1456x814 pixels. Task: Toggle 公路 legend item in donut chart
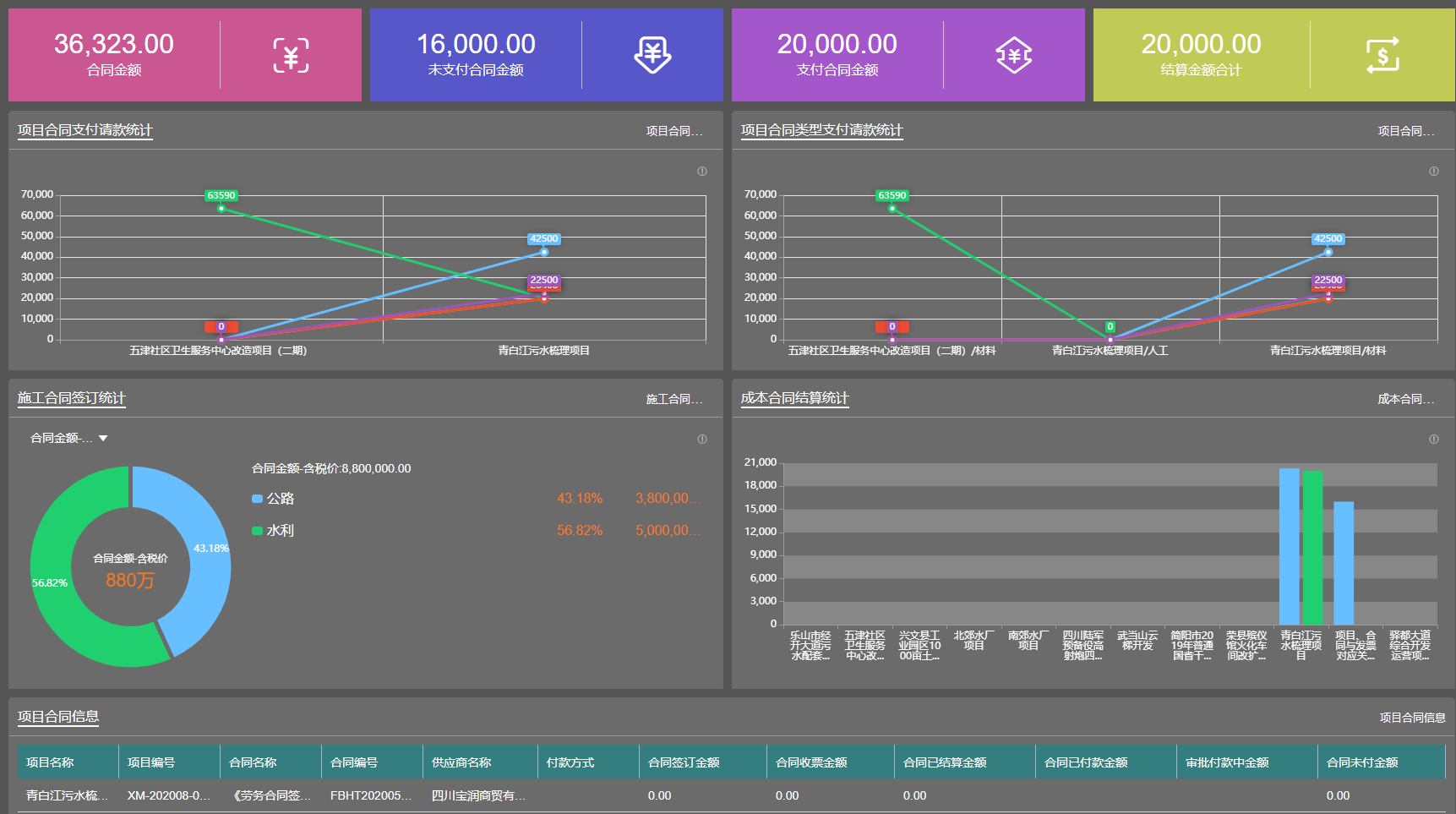click(273, 499)
